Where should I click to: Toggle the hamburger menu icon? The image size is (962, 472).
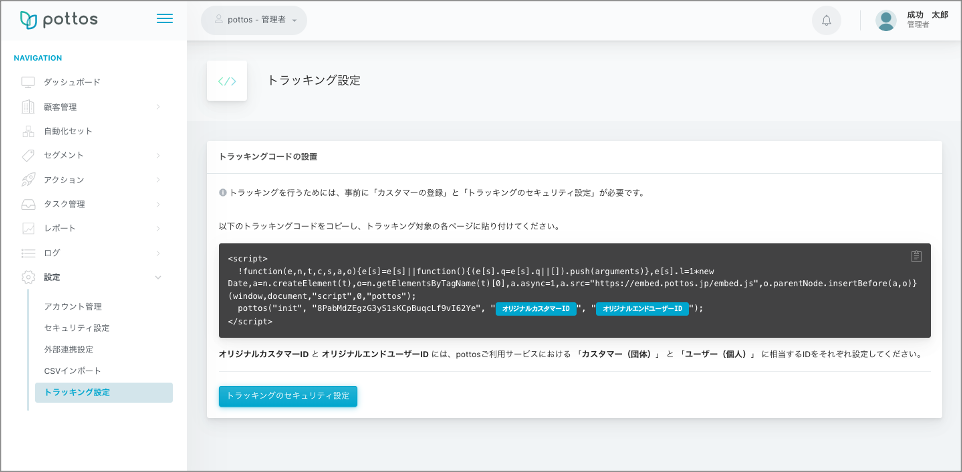tap(164, 19)
